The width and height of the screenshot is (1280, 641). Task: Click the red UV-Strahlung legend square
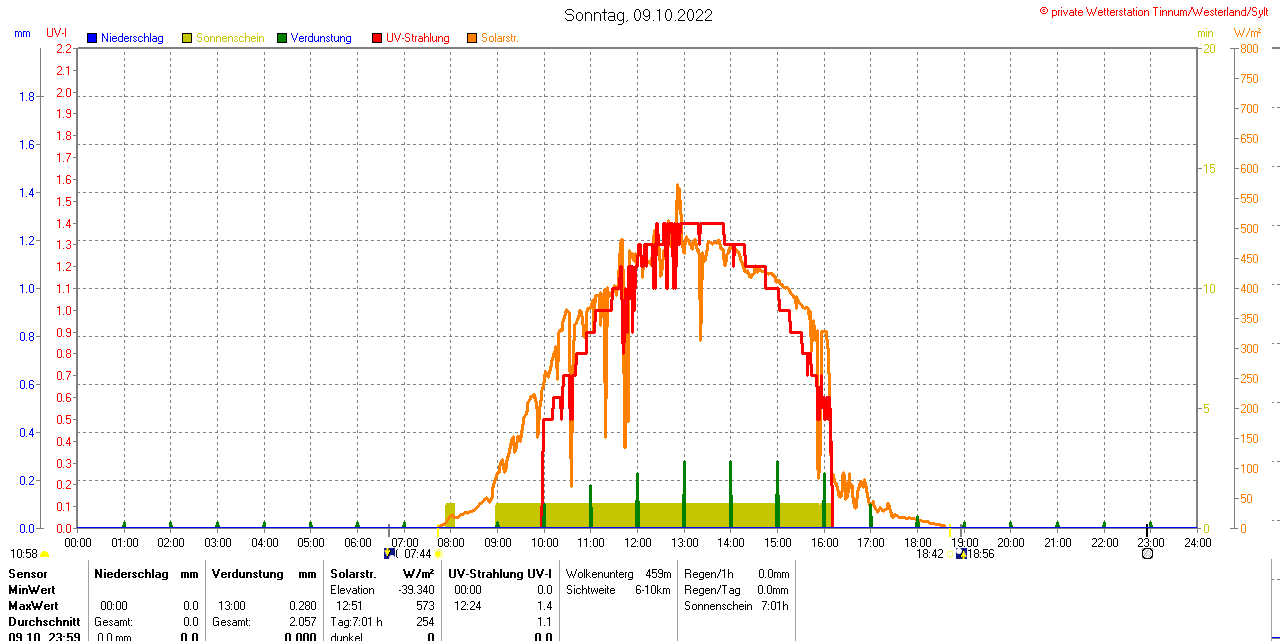coord(377,38)
